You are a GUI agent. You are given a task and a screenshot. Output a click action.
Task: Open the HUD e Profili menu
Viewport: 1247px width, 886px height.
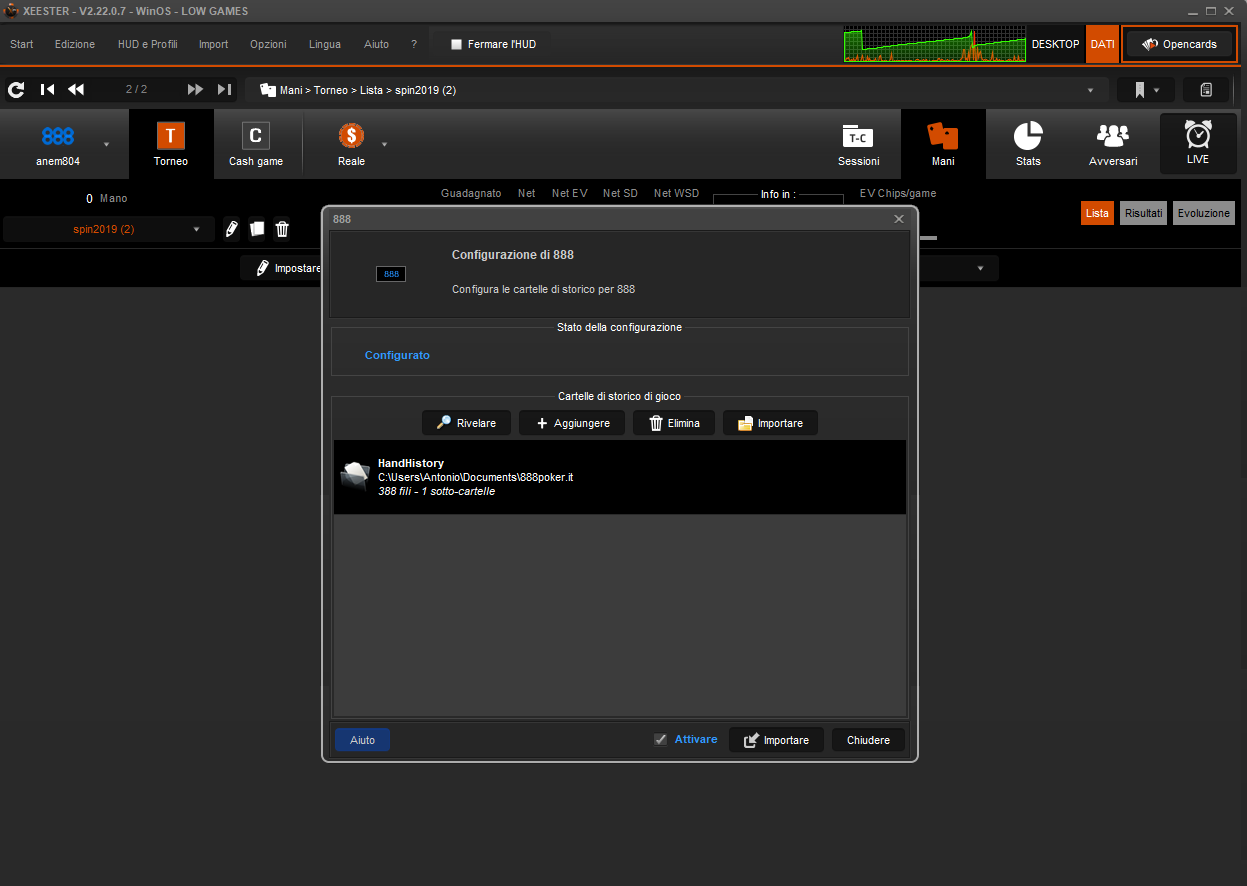coord(147,44)
